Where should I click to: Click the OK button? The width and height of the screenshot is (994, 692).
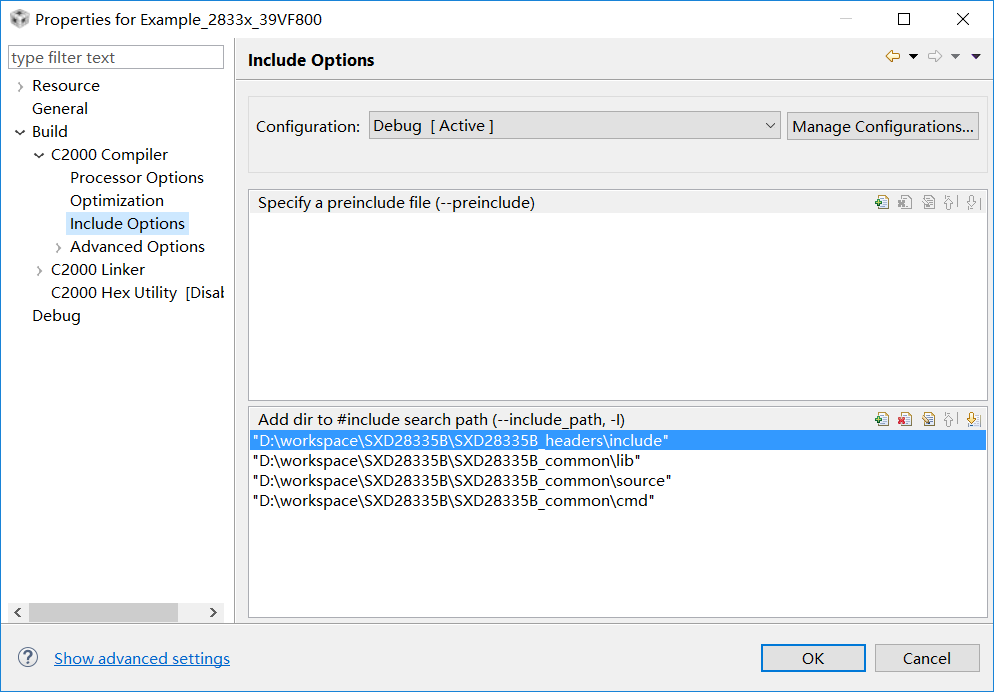[813, 658]
